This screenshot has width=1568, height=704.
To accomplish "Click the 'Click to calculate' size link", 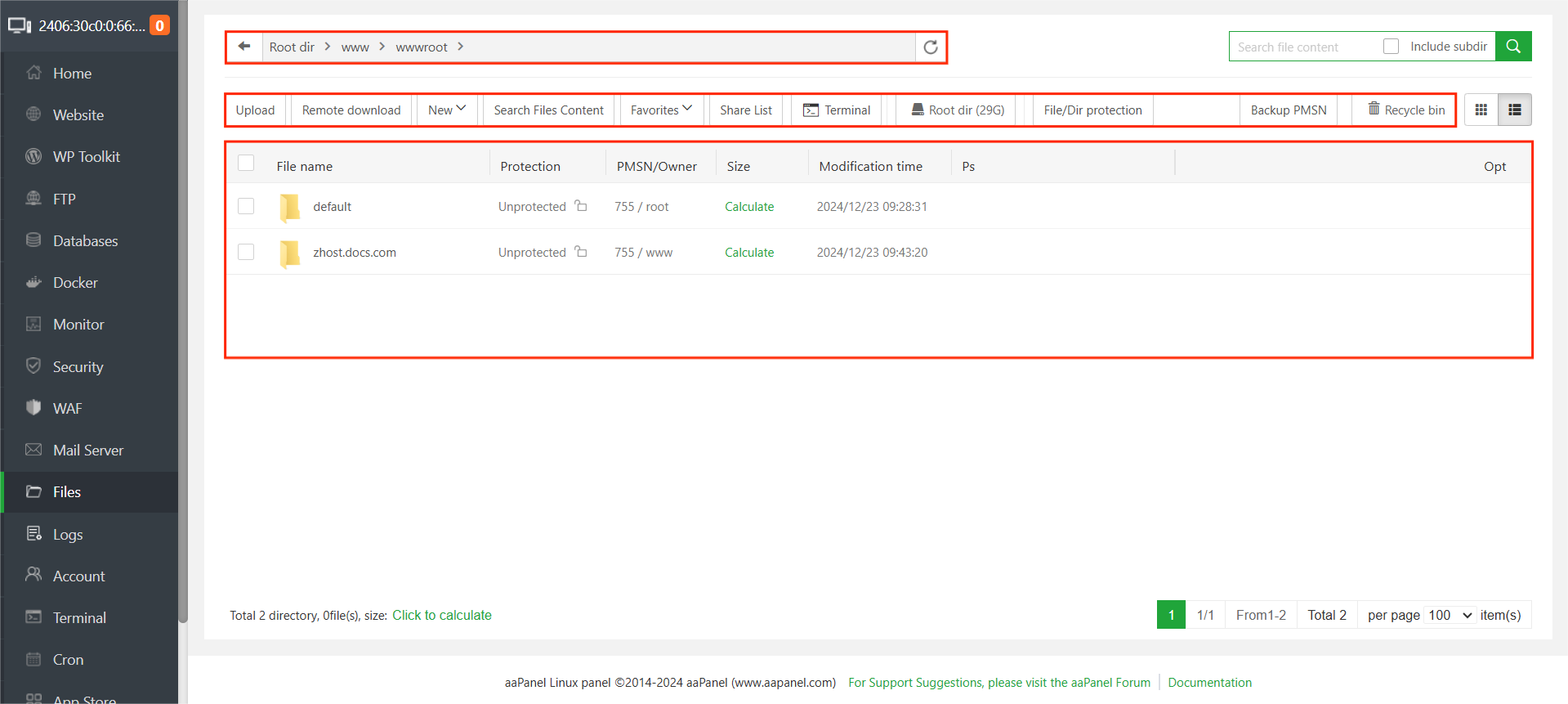I will click(x=441, y=615).
